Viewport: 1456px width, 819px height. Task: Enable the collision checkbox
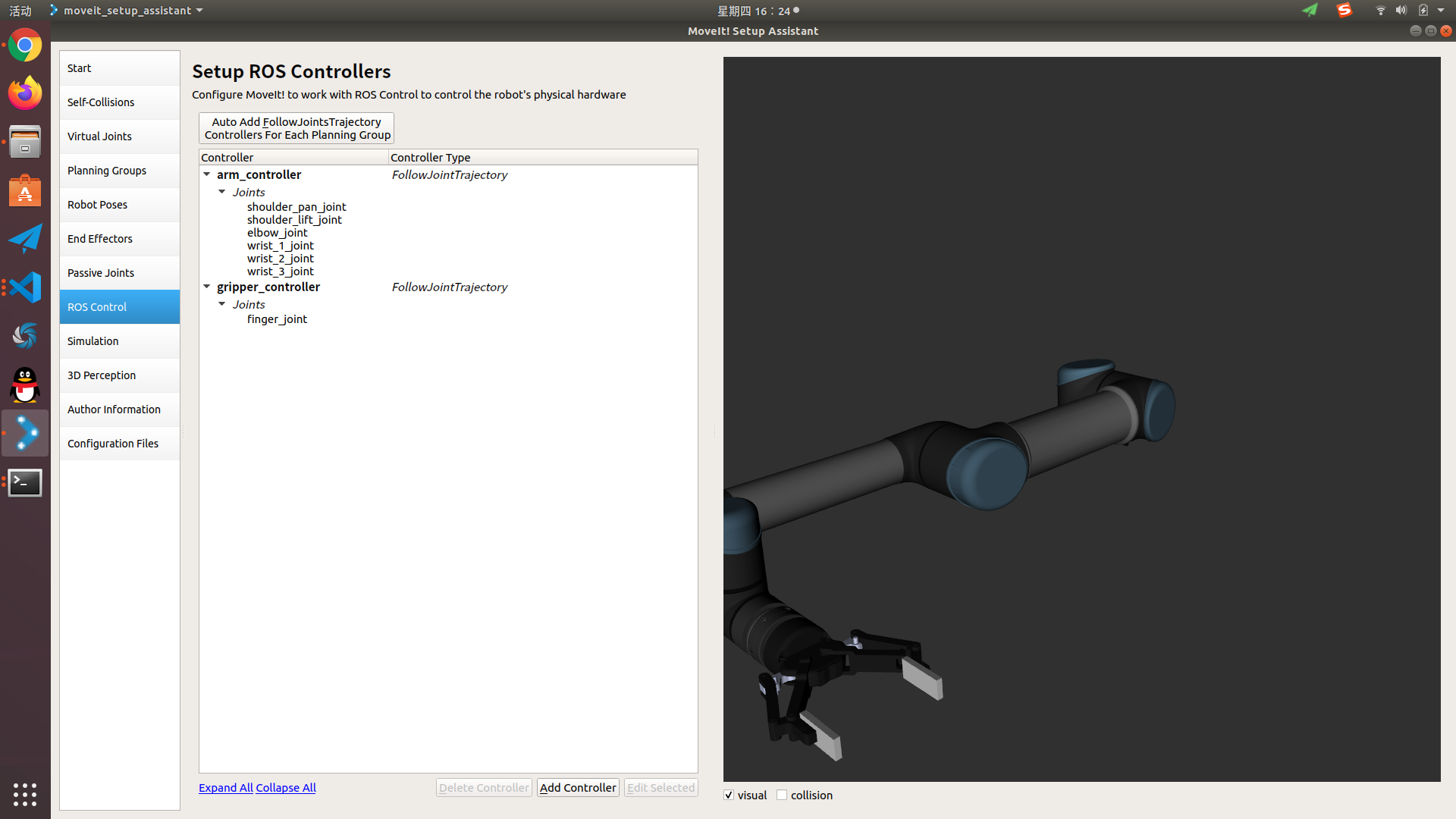tap(782, 795)
